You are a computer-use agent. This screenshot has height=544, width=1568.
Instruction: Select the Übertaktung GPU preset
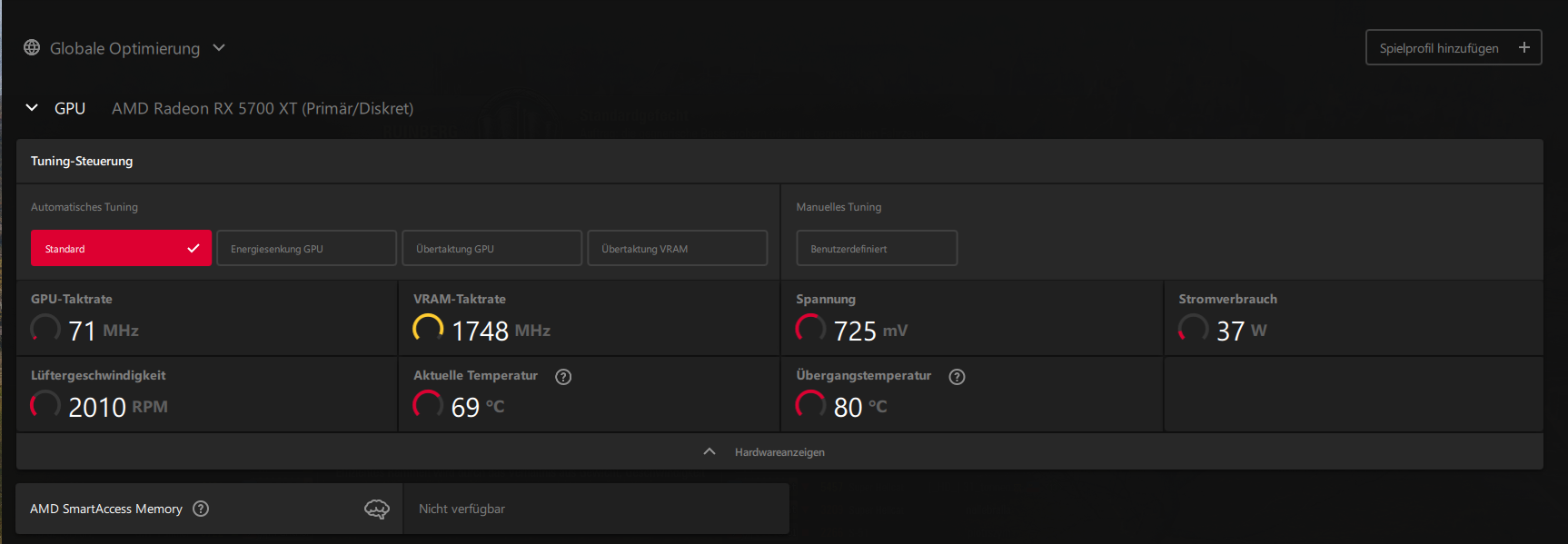(x=492, y=248)
